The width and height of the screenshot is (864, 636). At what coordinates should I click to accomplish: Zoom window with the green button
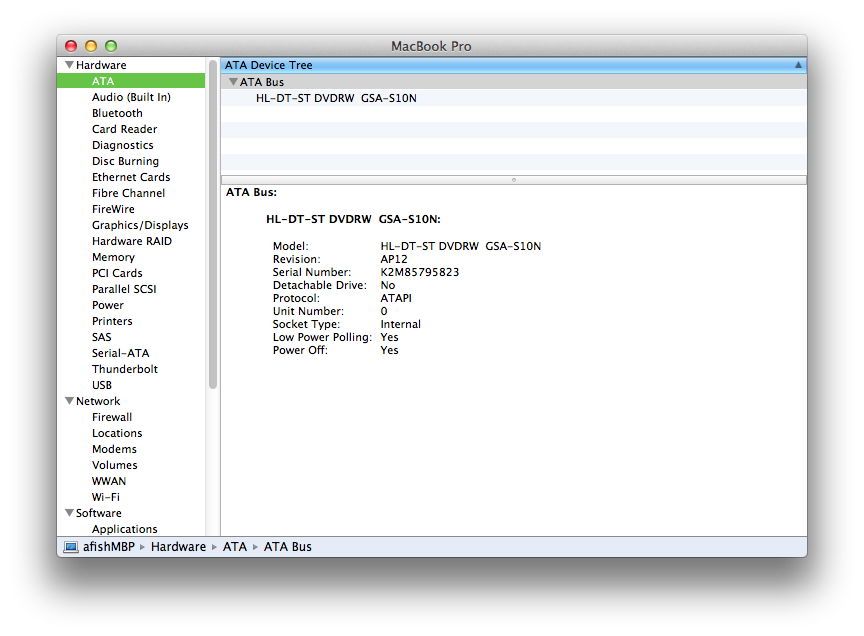pyautogui.click(x=111, y=46)
